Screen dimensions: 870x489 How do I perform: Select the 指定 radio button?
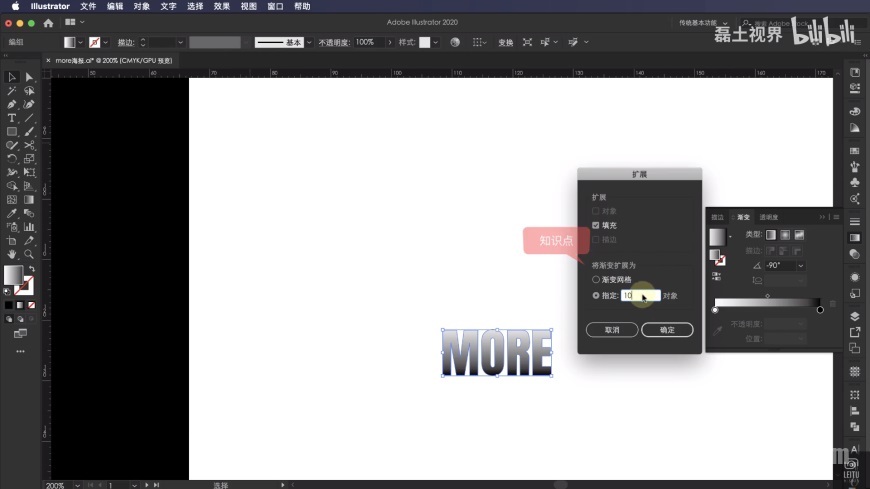click(596, 296)
